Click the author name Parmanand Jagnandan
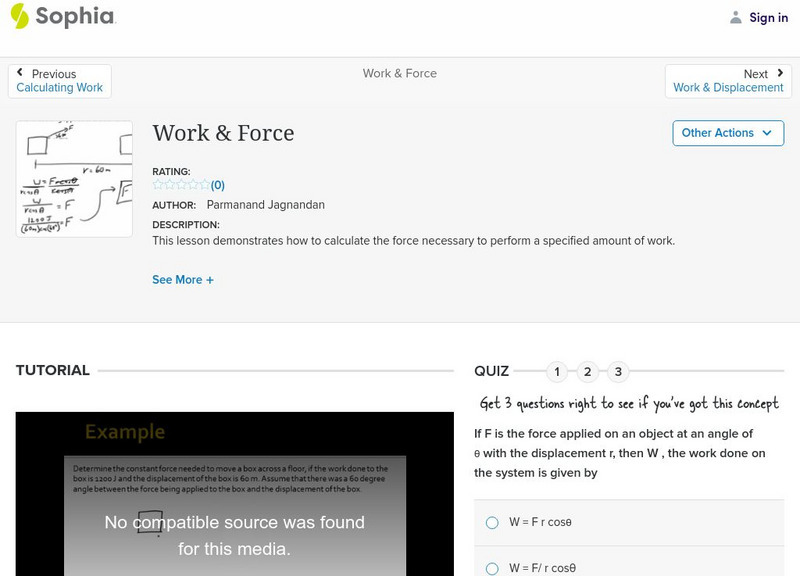 coord(265,205)
